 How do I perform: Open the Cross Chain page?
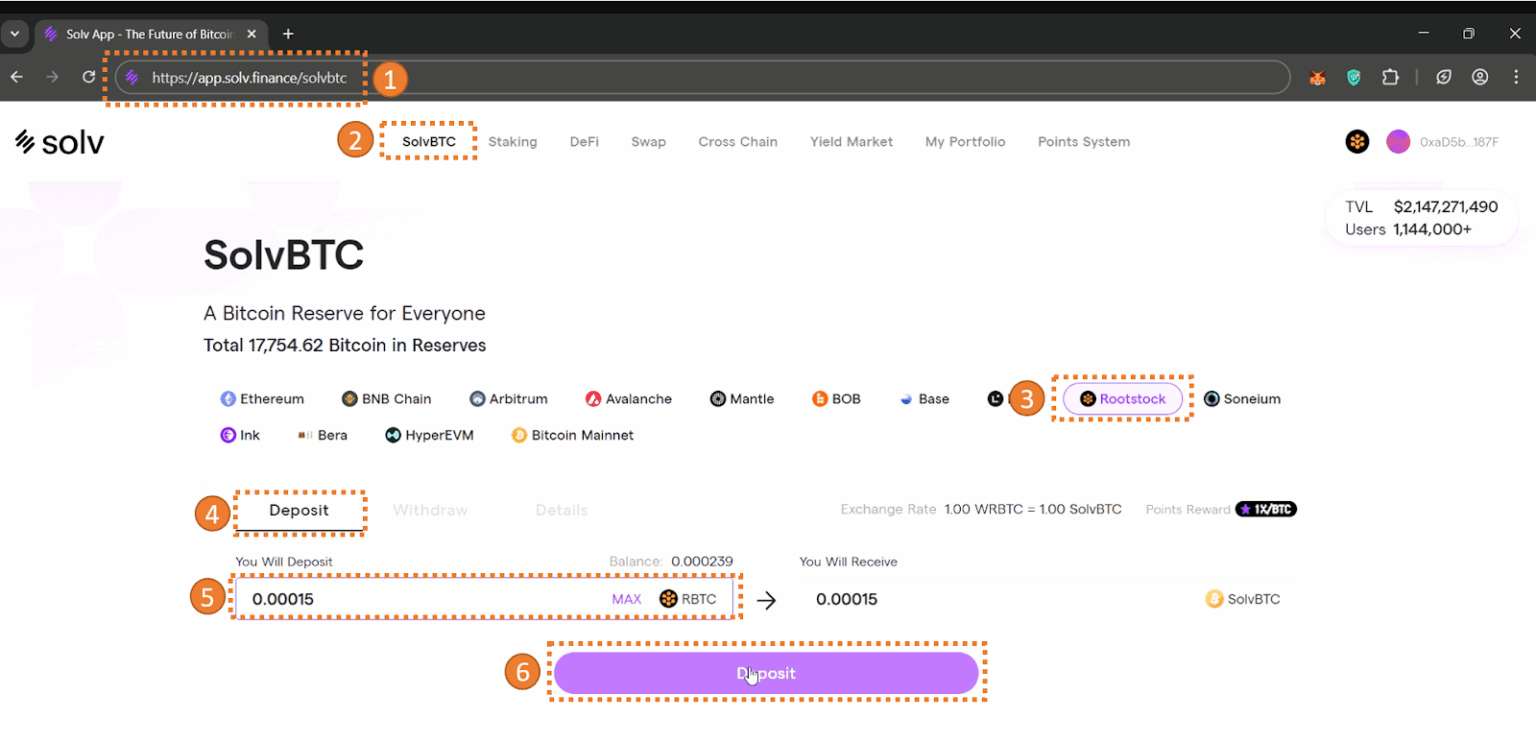pyautogui.click(x=738, y=142)
